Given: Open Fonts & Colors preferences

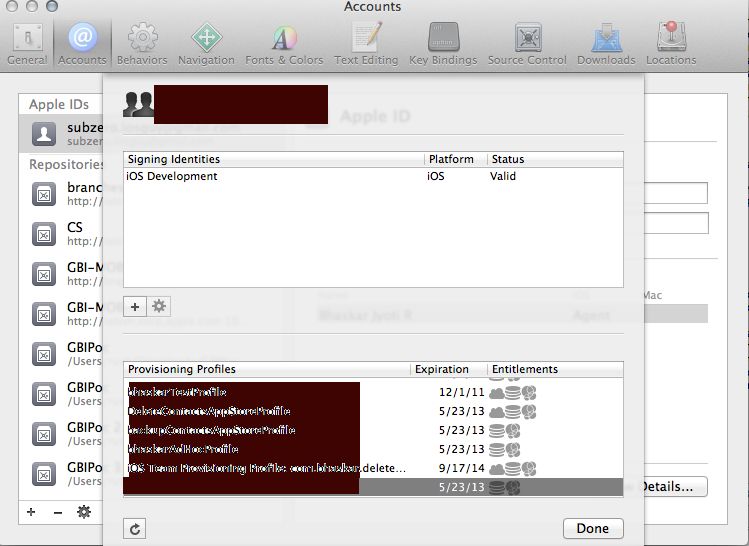Looking at the screenshot, I should (284, 44).
